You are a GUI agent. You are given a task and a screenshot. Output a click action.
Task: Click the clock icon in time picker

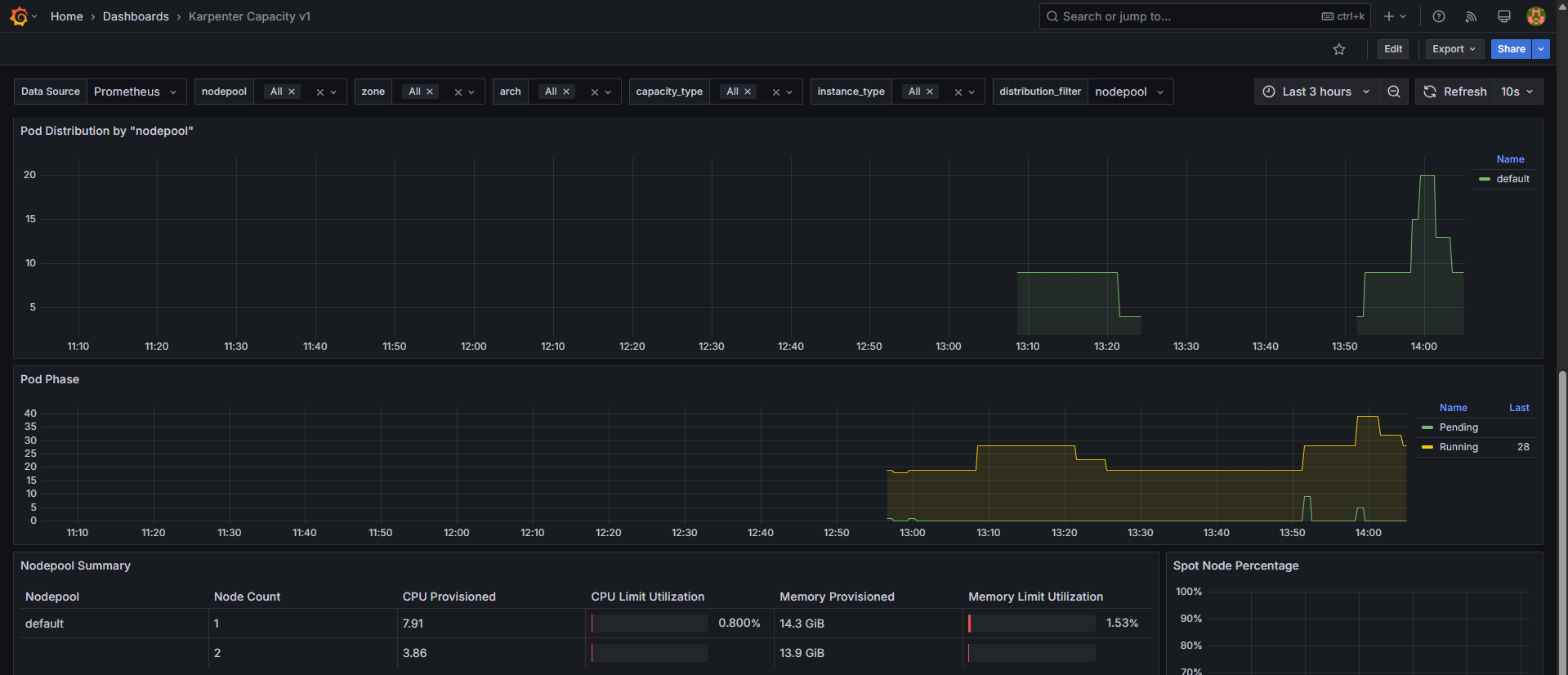(1269, 92)
